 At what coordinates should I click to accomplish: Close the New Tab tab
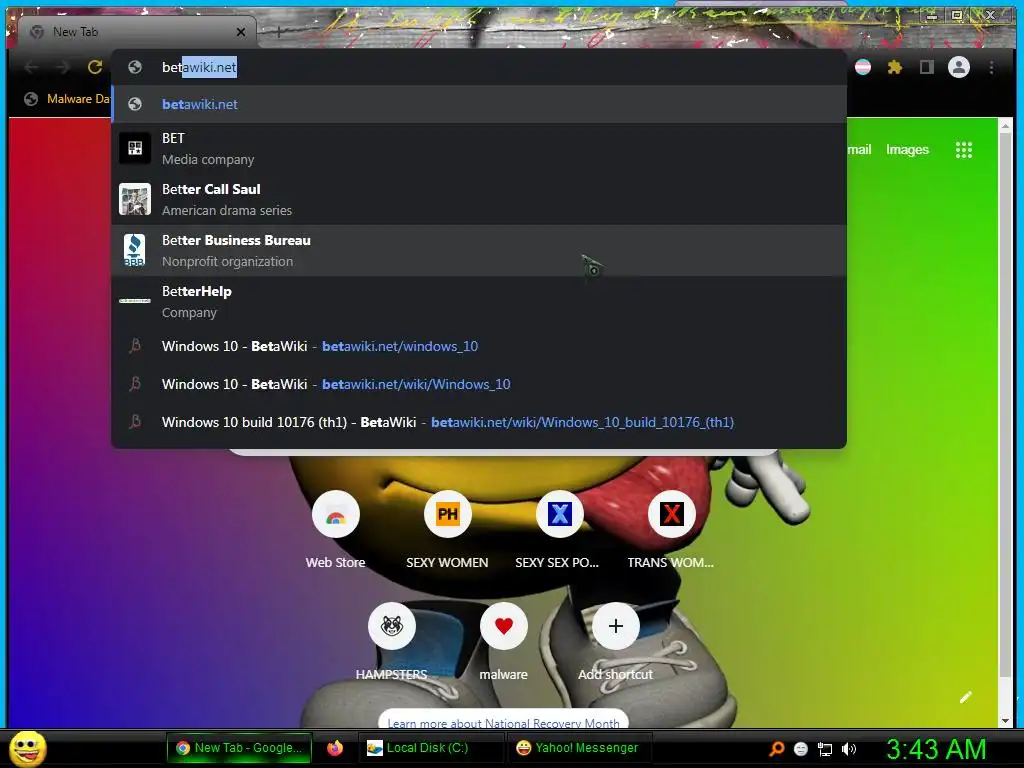tap(241, 31)
